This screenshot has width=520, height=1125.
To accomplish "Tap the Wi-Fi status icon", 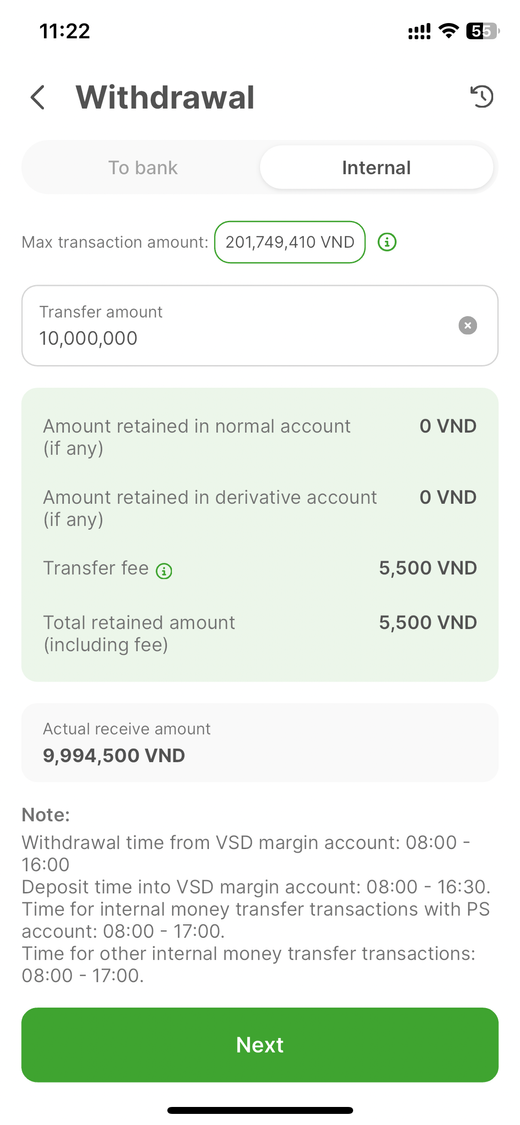I will [x=449, y=31].
